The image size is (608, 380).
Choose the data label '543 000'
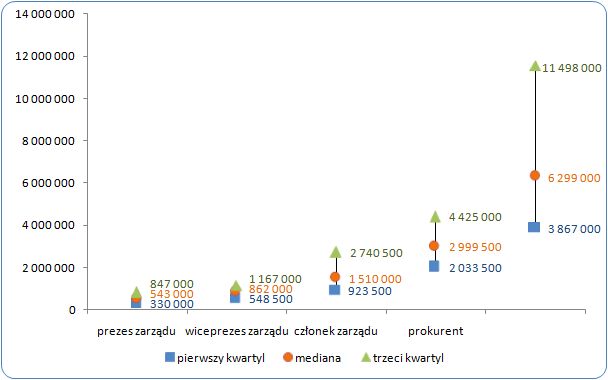(x=171, y=294)
